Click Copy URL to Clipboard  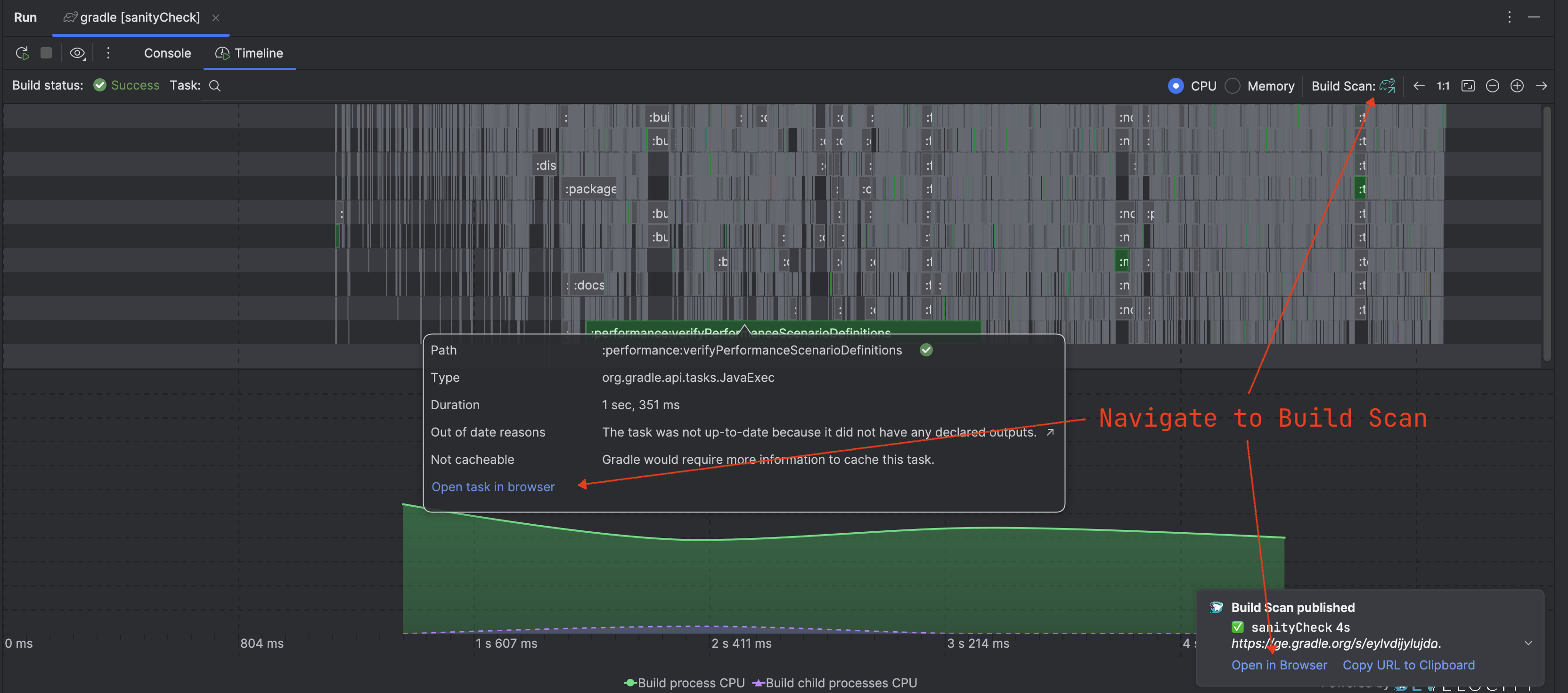pyautogui.click(x=1408, y=665)
